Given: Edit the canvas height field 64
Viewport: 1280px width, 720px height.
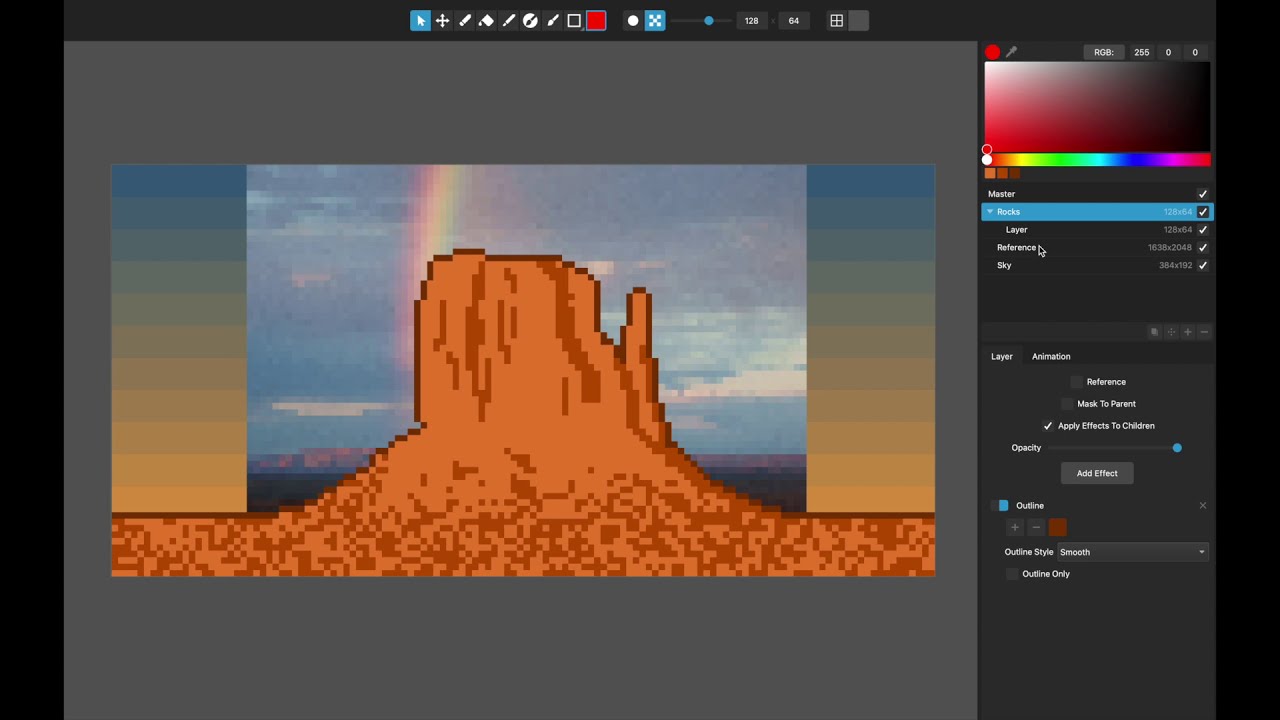Looking at the screenshot, I should coord(794,20).
